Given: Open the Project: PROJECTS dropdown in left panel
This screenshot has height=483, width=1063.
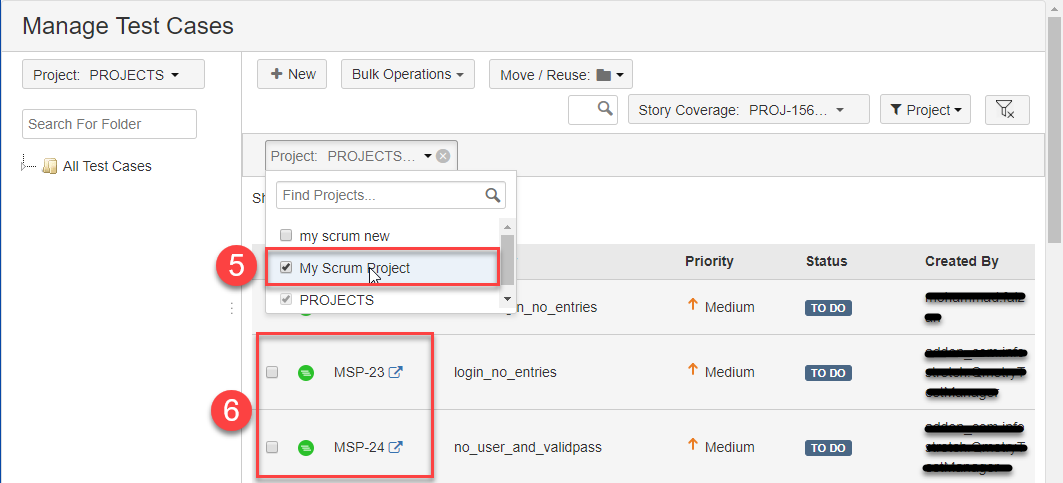Looking at the screenshot, I should [113, 75].
